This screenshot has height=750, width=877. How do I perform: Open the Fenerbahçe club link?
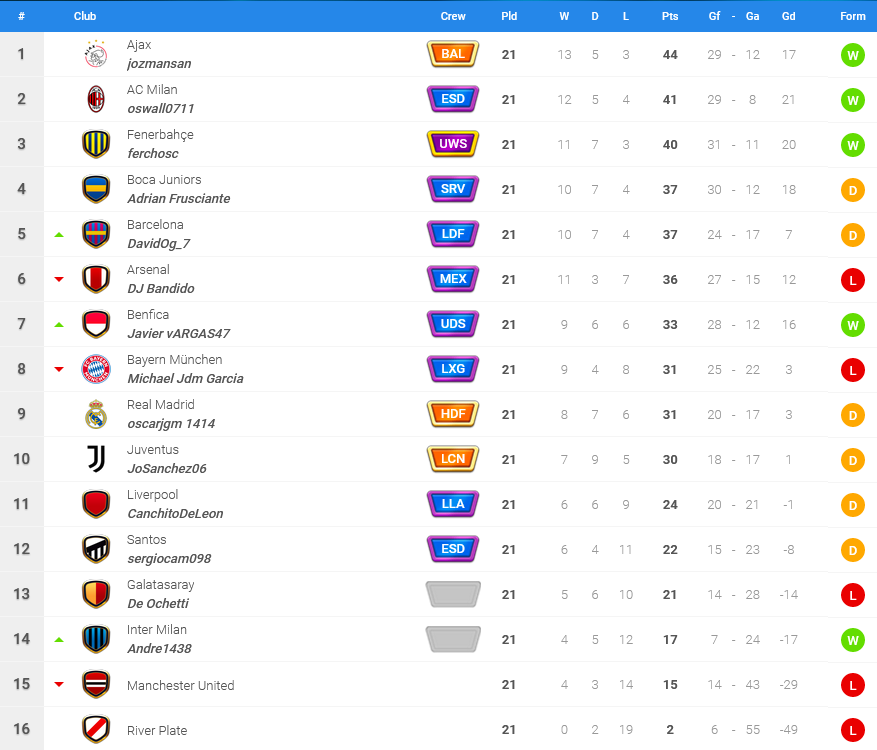click(160, 135)
